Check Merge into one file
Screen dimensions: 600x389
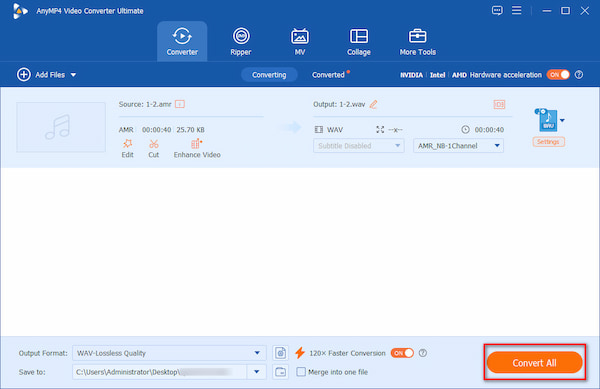[301, 372]
